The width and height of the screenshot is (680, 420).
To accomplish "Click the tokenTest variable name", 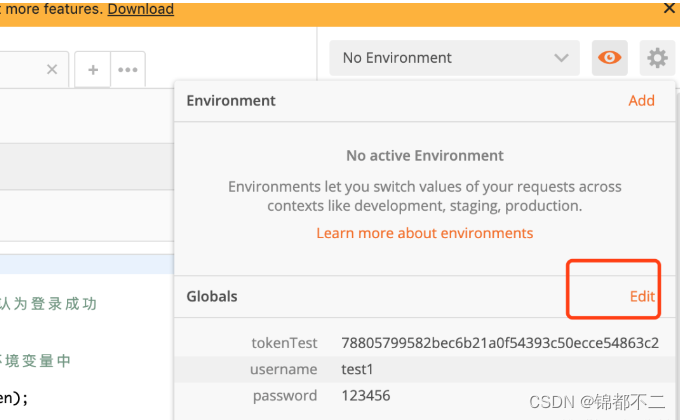I will tap(284, 343).
